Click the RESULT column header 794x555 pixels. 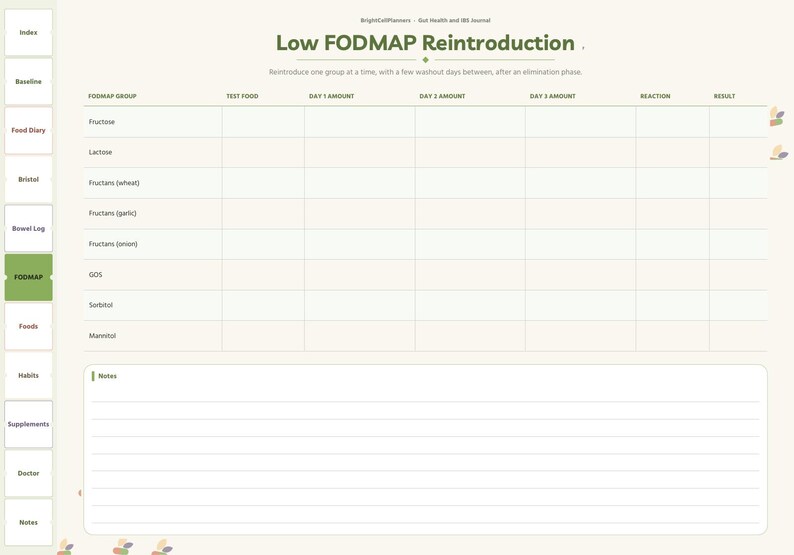click(724, 96)
